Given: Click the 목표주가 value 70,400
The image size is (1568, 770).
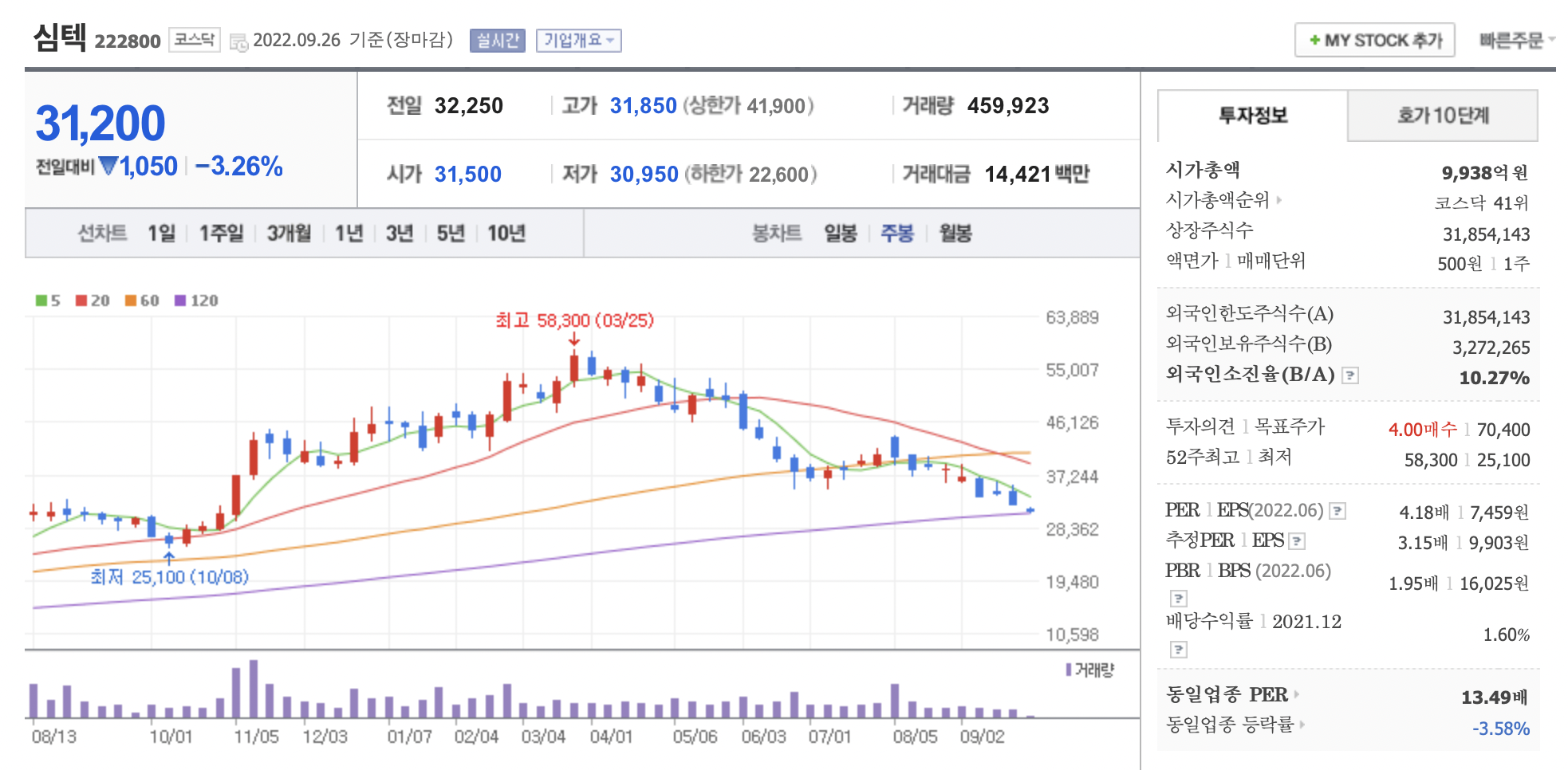Looking at the screenshot, I should (1503, 430).
